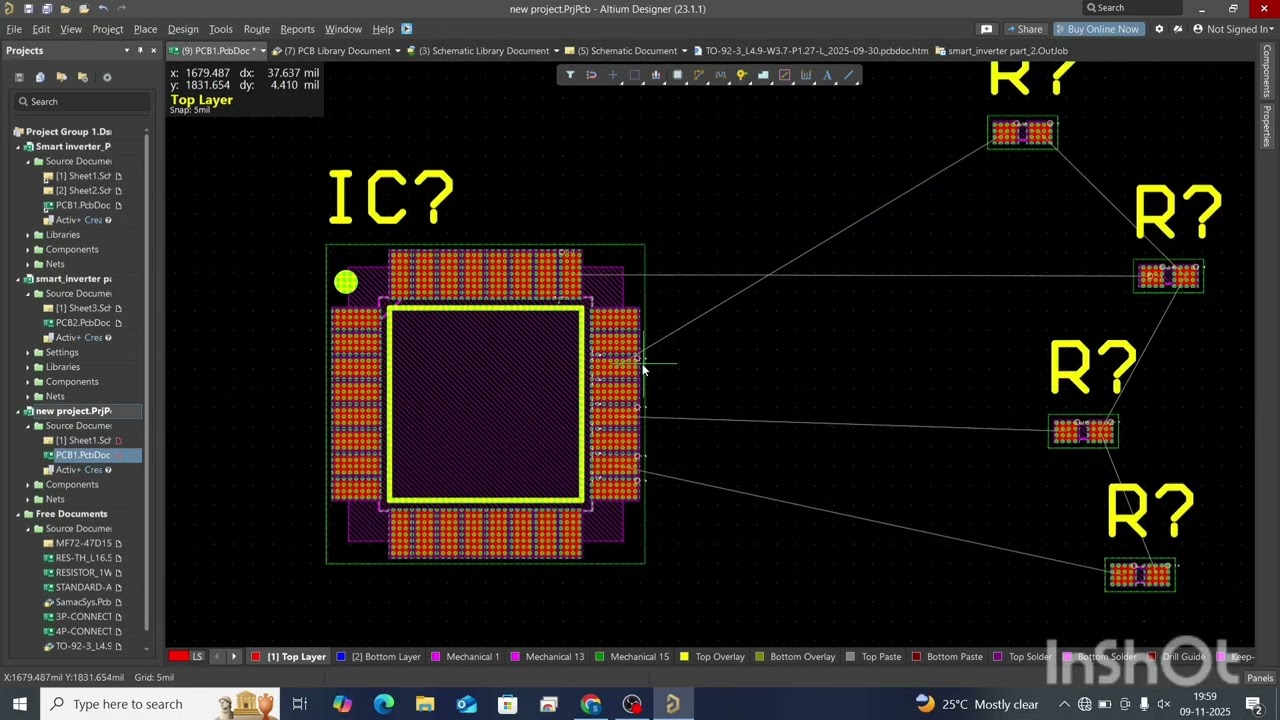Viewport: 1280px width, 720px height.
Task: Open Notifications icon near Share
Action: (x=986, y=29)
